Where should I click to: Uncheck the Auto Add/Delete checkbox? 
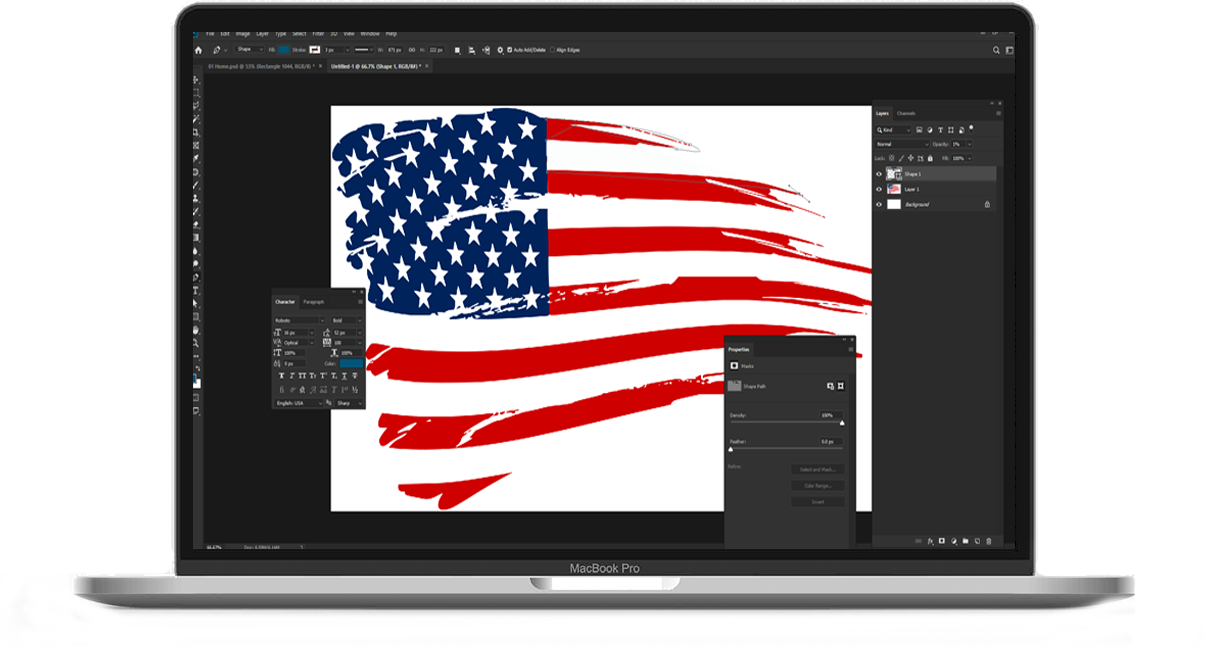(x=510, y=49)
